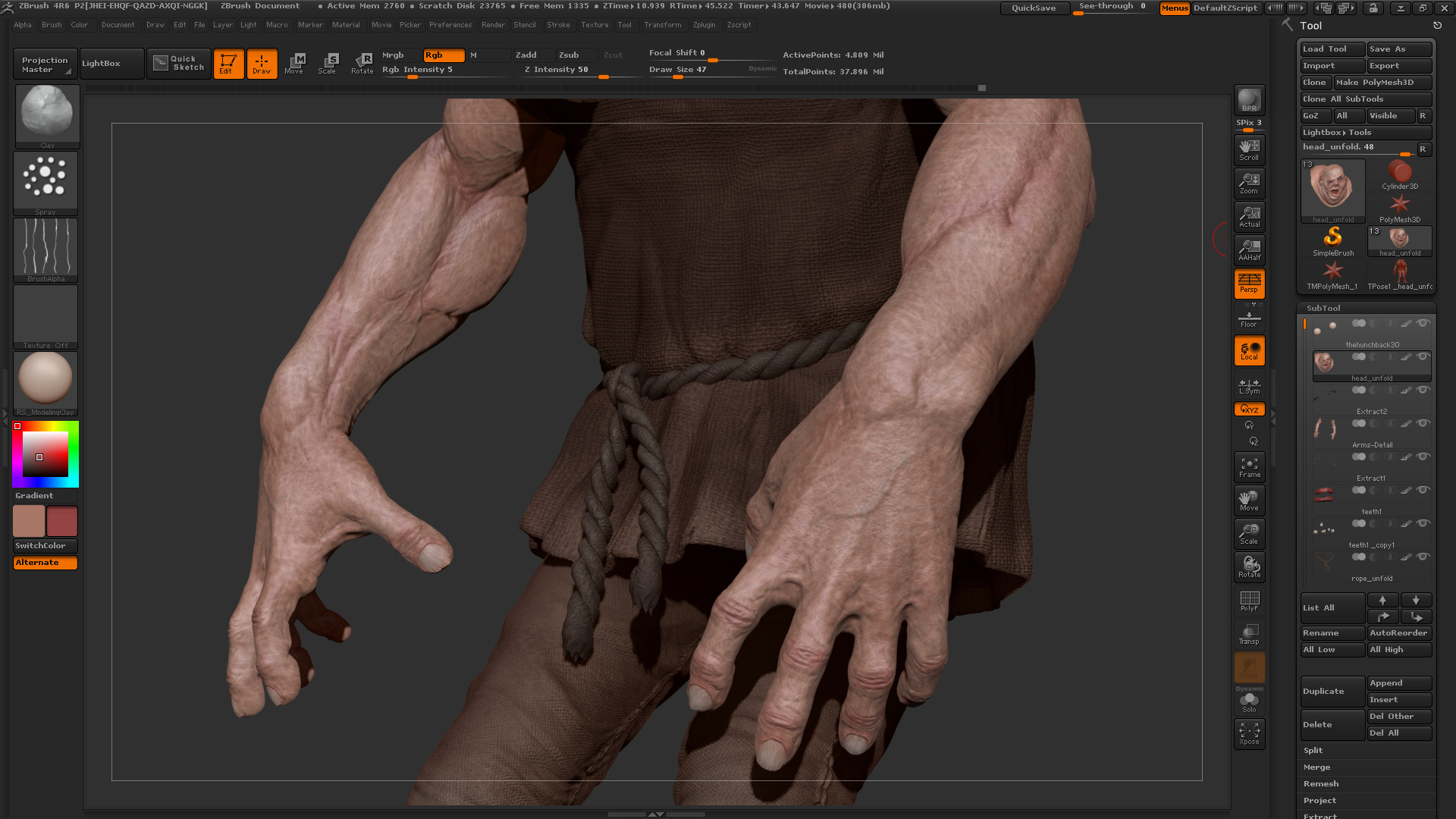
Task: Open the Clay brush selector
Action: click(x=47, y=117)
